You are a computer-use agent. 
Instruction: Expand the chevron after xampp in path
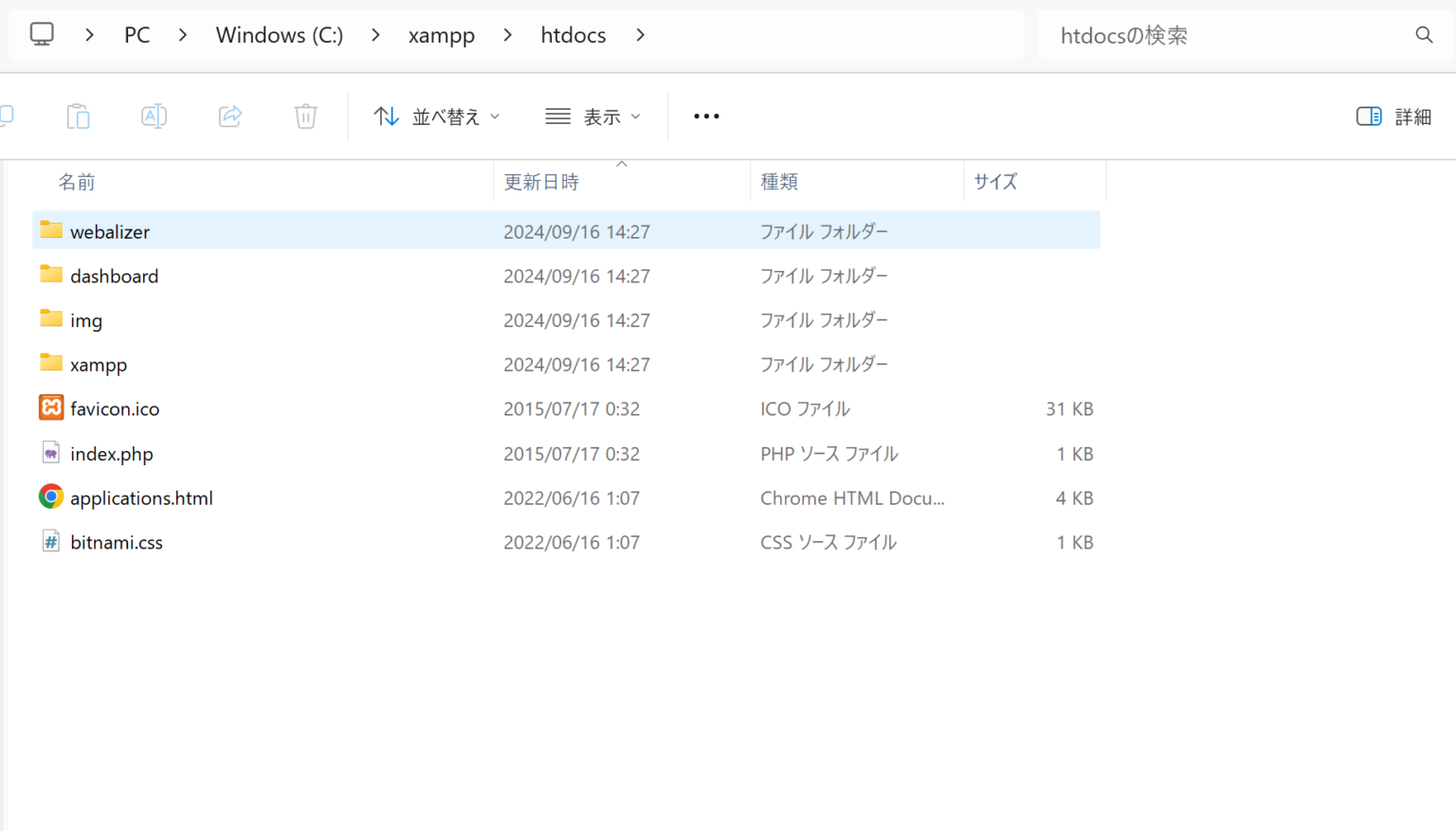tap(508, 35)
